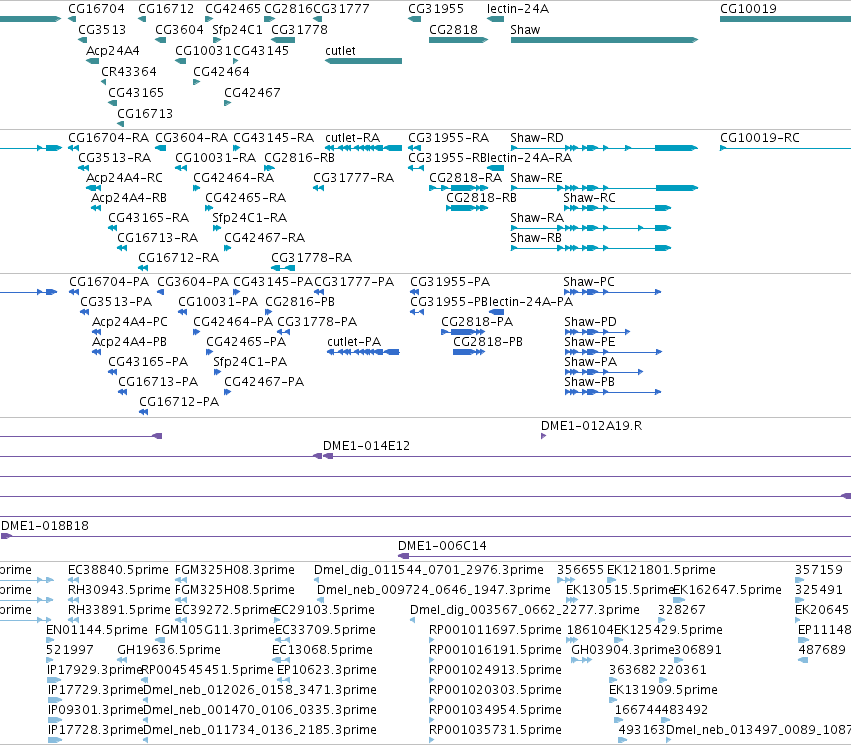Click the CG31778 gene glyph
The image size is (851, 745).
click(x=283, y=40)
